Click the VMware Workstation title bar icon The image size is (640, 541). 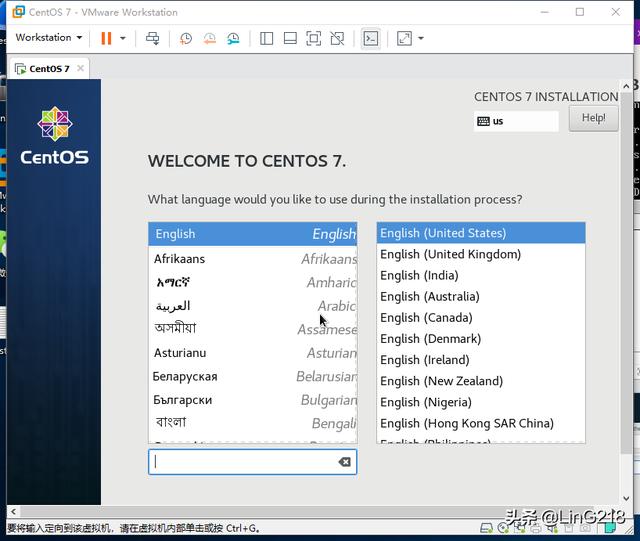[x=18, y=12]
